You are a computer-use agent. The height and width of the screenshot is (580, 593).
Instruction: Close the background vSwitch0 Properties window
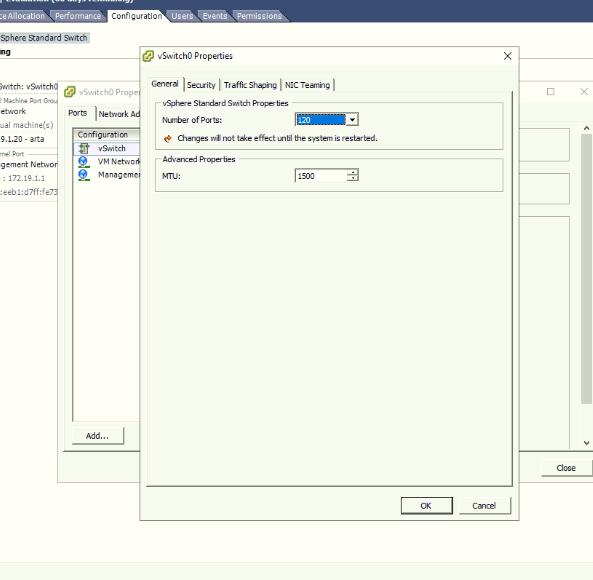tap(584, 91)
